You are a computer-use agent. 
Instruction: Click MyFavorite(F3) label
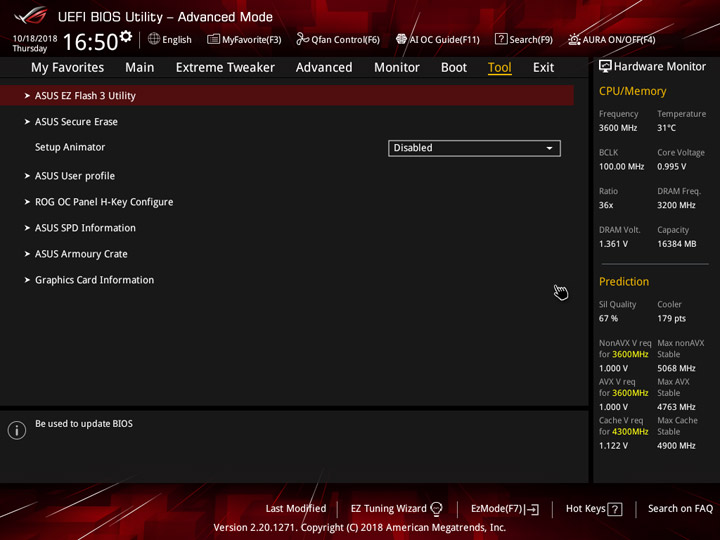(x=252, y=40)
